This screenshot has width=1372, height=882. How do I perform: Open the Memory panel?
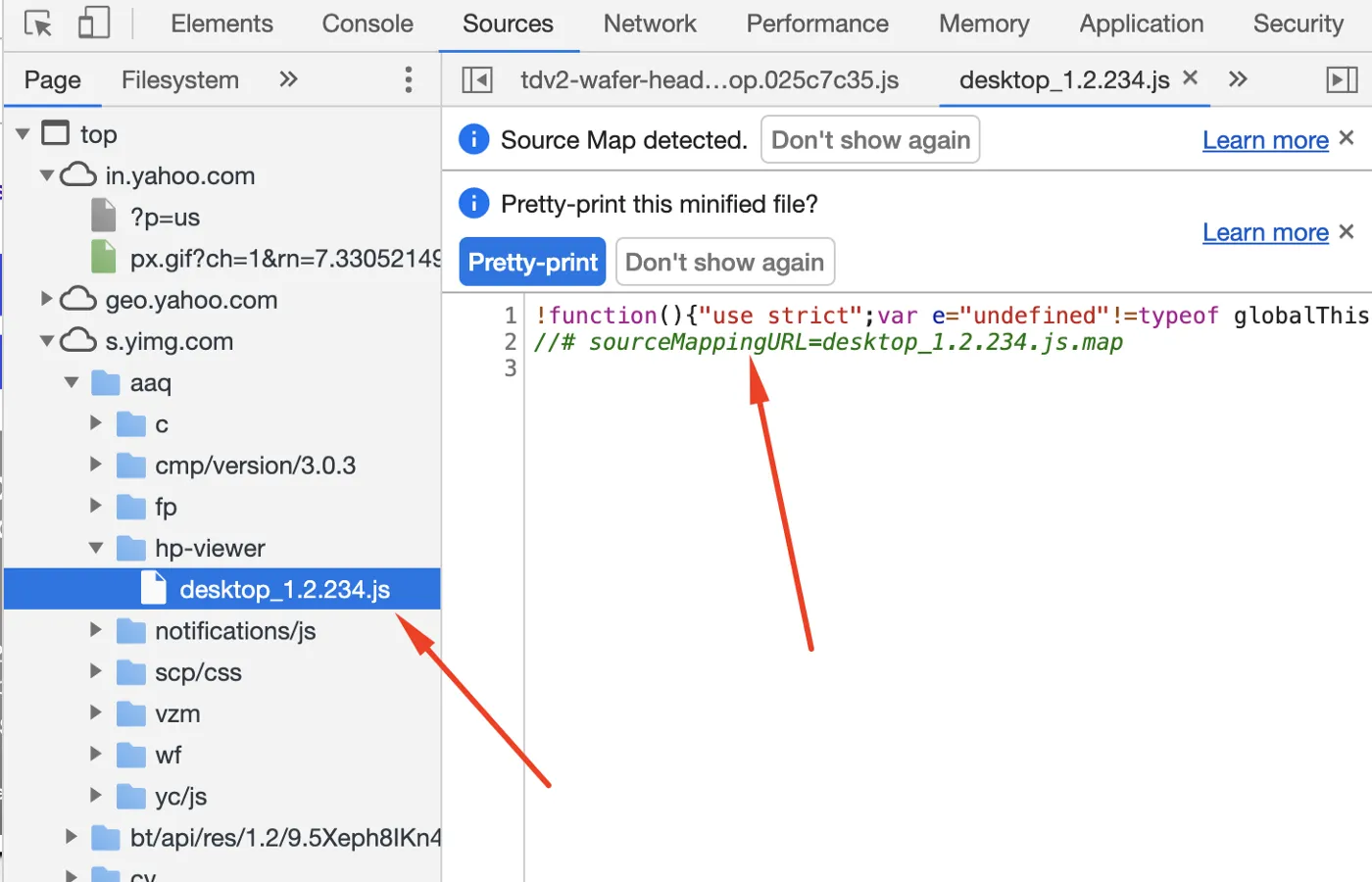pos(984,24)
